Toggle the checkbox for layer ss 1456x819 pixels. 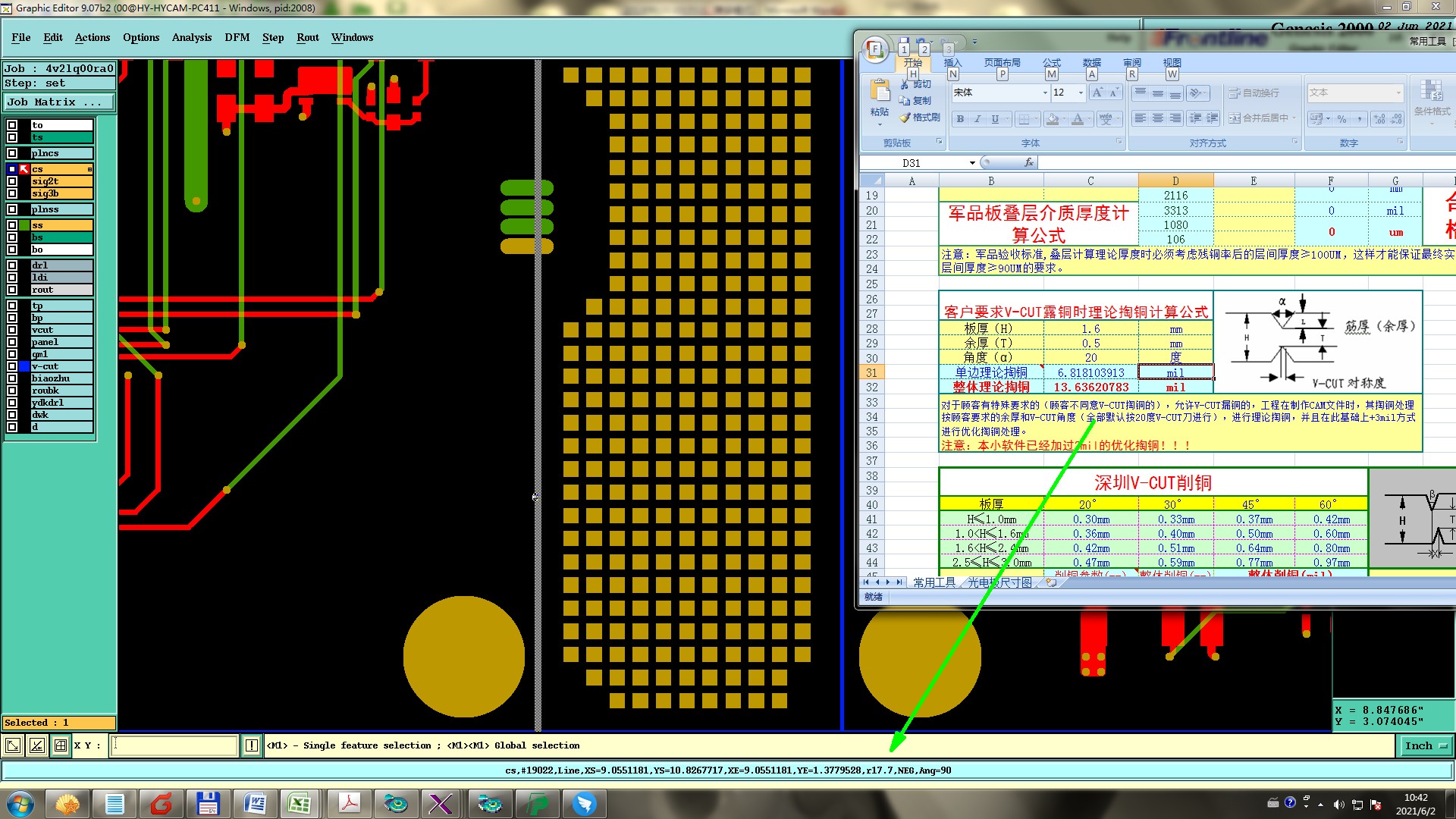(x=12, y=225)
